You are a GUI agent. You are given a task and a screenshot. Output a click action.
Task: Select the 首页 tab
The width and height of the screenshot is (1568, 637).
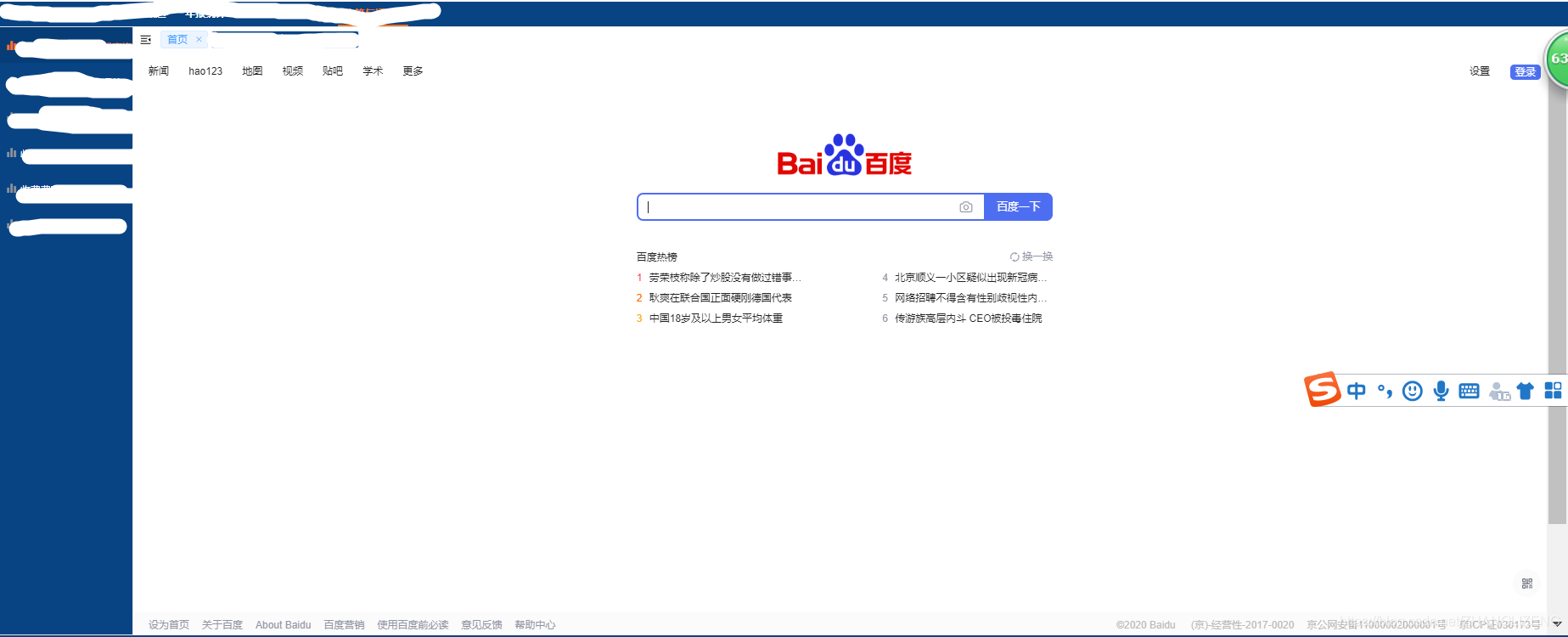pyautogui.click(x=177, y=39)
